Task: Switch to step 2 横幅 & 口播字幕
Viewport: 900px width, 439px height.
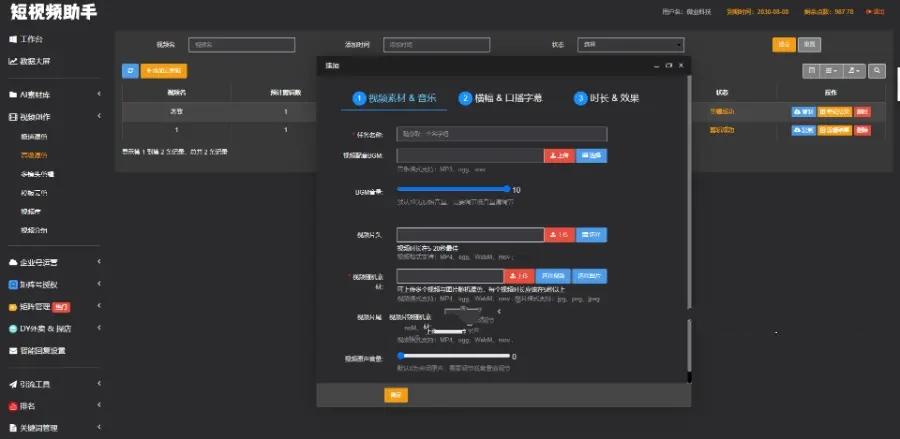Action: (x=501, y=98)
